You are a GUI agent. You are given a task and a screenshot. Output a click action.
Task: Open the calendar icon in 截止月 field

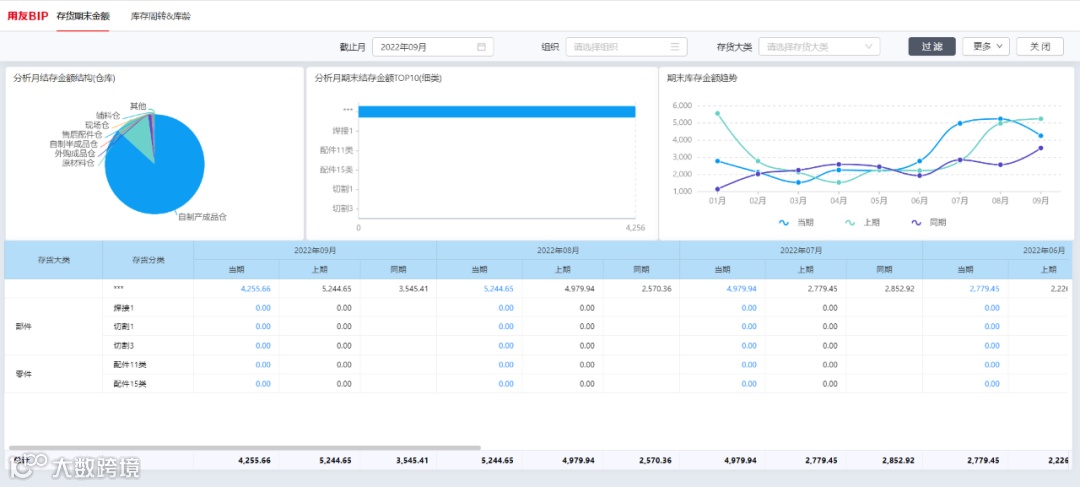(x=481, y=47)
